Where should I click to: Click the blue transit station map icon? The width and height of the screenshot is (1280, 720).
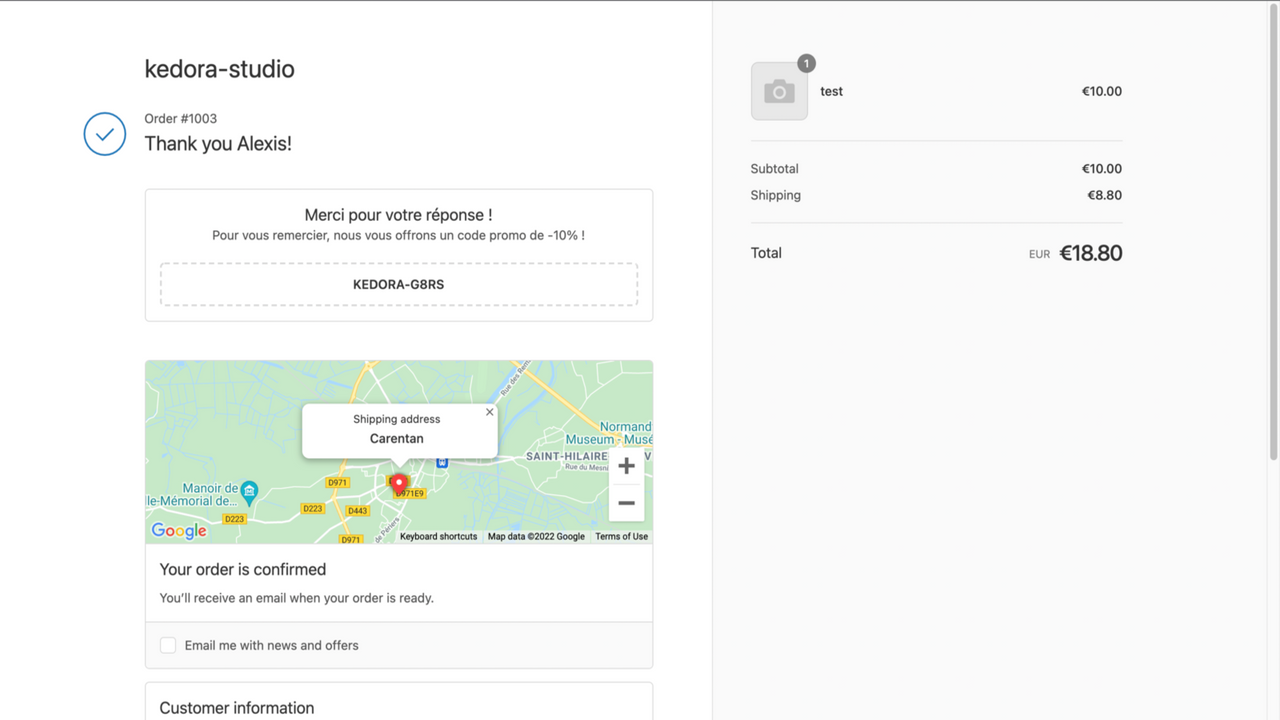pos(442,461)
